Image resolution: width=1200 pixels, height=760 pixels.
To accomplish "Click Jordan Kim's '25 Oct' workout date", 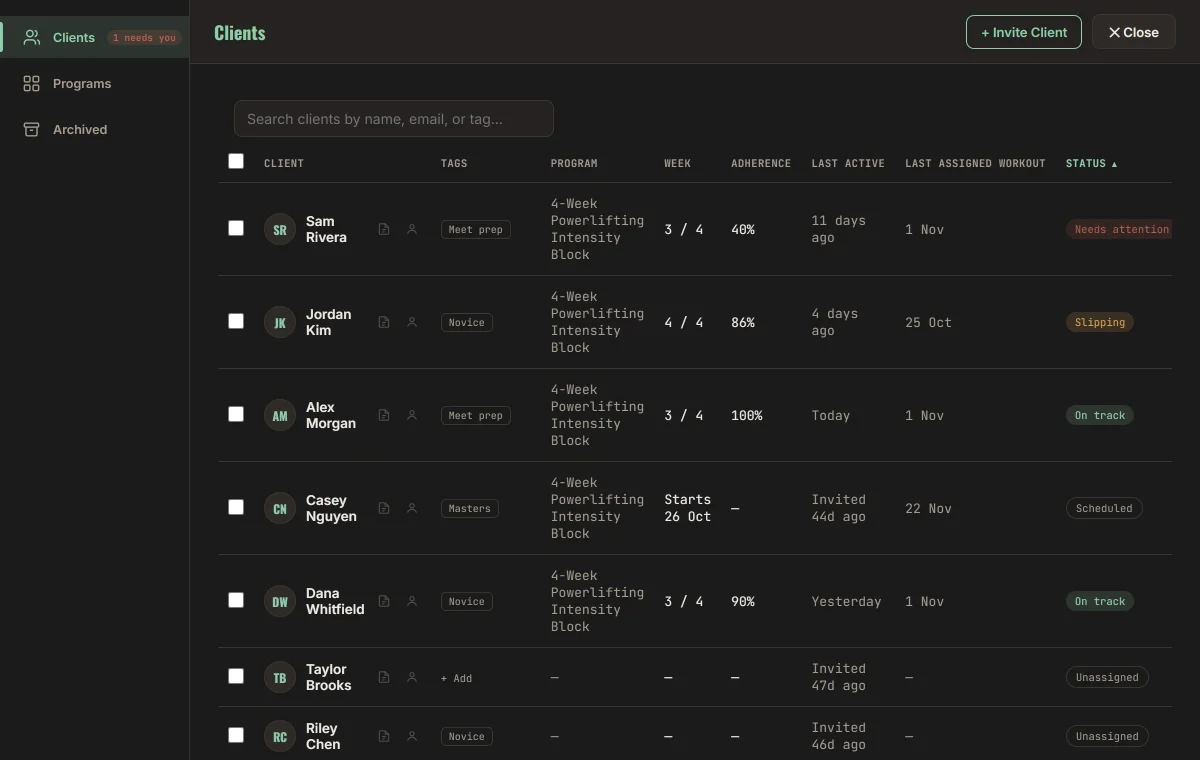I will pyautogui.click(x=929, y=322).
